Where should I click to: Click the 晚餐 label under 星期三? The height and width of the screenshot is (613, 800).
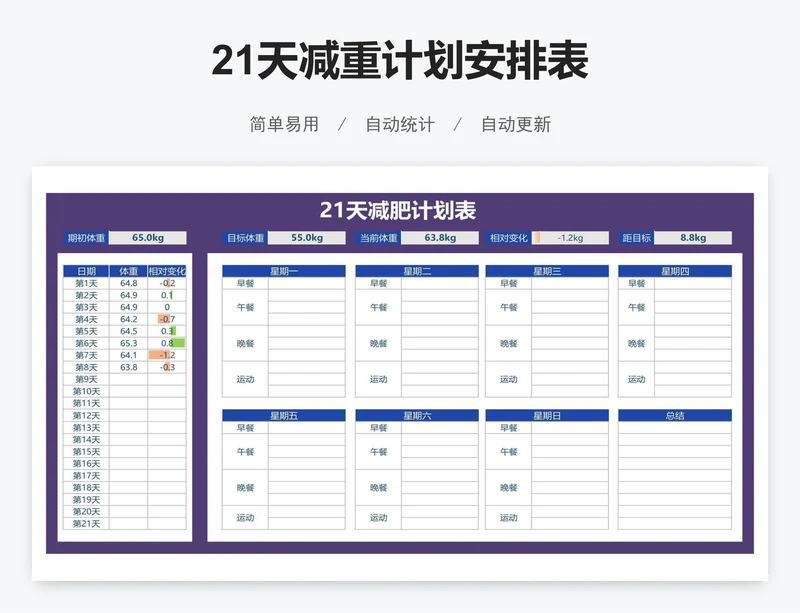509,344
